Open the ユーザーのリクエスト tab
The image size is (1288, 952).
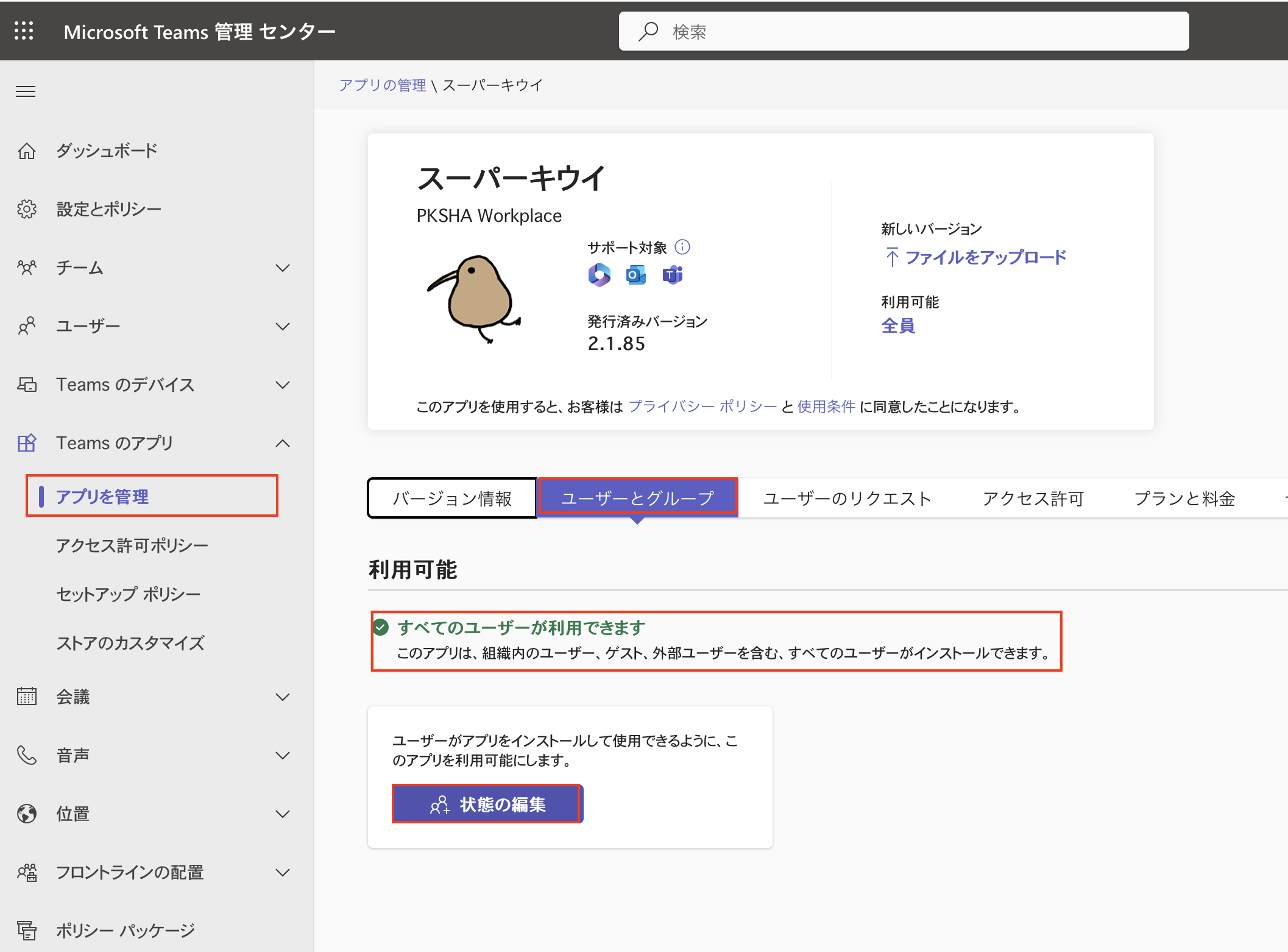click(847, 499)
